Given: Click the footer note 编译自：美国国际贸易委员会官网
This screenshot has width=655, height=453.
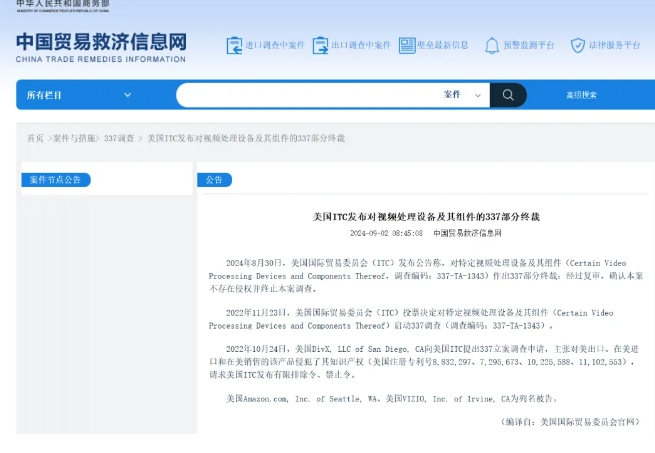Looking at the screenshot, I should click(570, 422).
